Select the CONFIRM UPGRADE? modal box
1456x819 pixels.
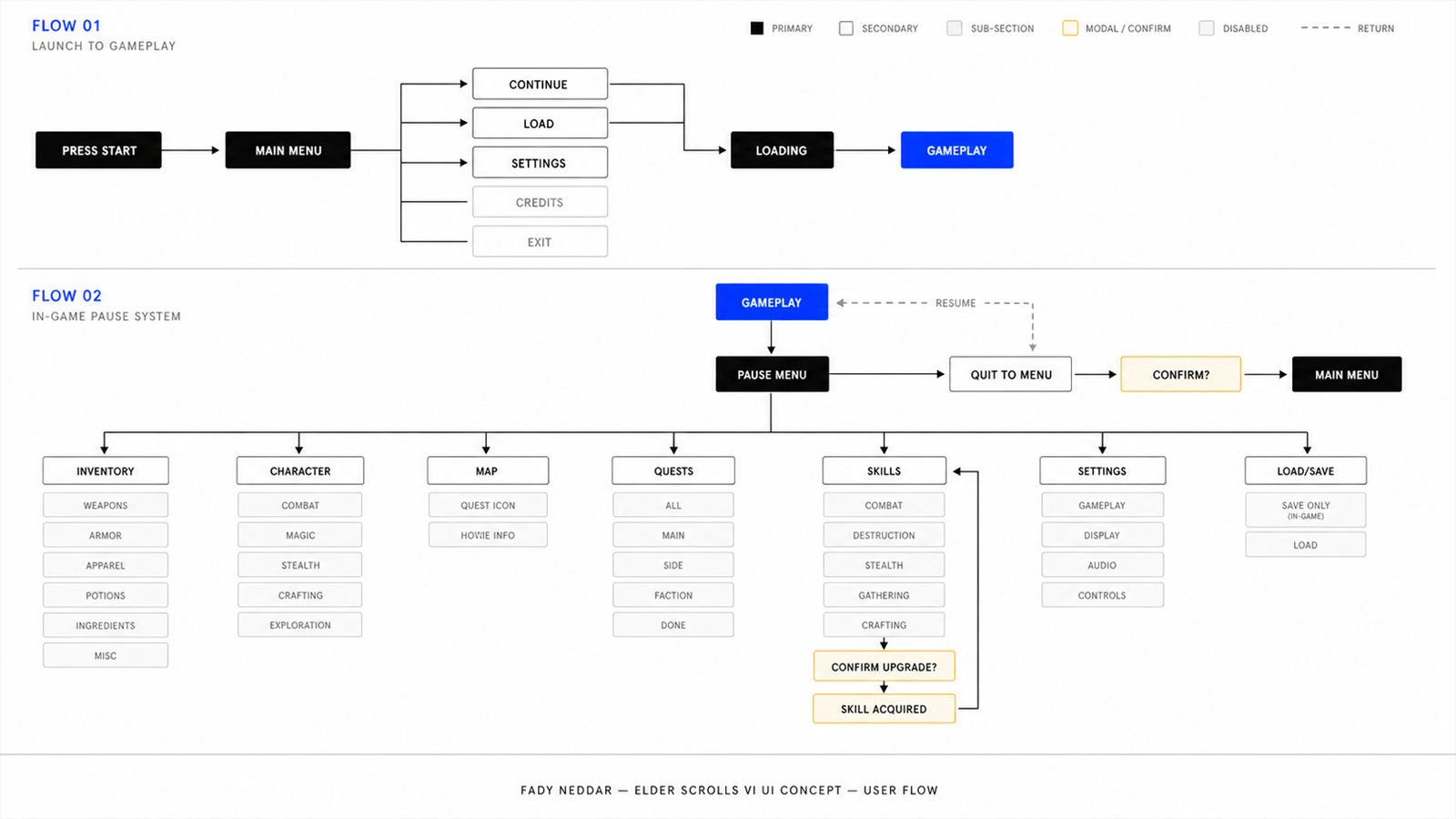coord(884,666)
